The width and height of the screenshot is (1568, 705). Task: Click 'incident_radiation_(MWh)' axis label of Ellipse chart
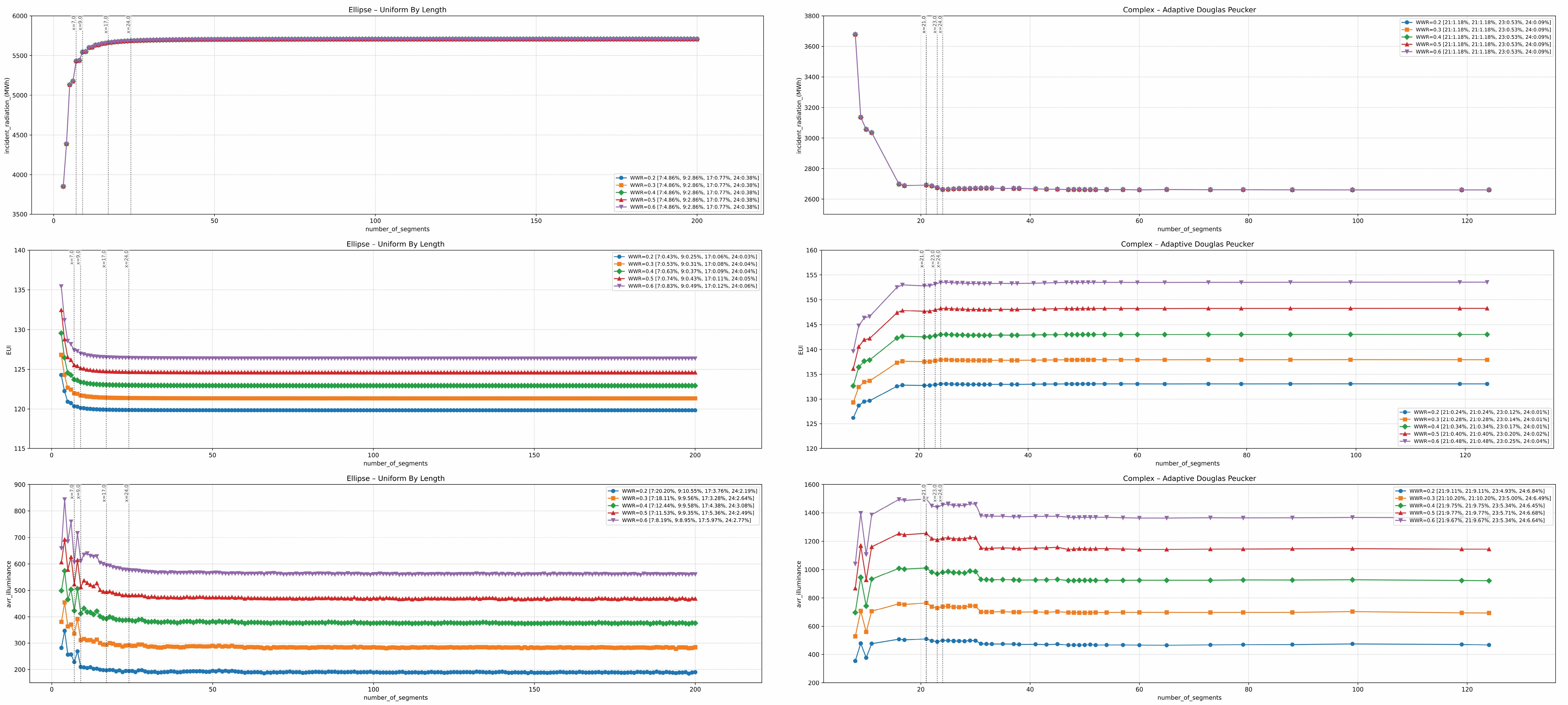click(x=7, y=115)
